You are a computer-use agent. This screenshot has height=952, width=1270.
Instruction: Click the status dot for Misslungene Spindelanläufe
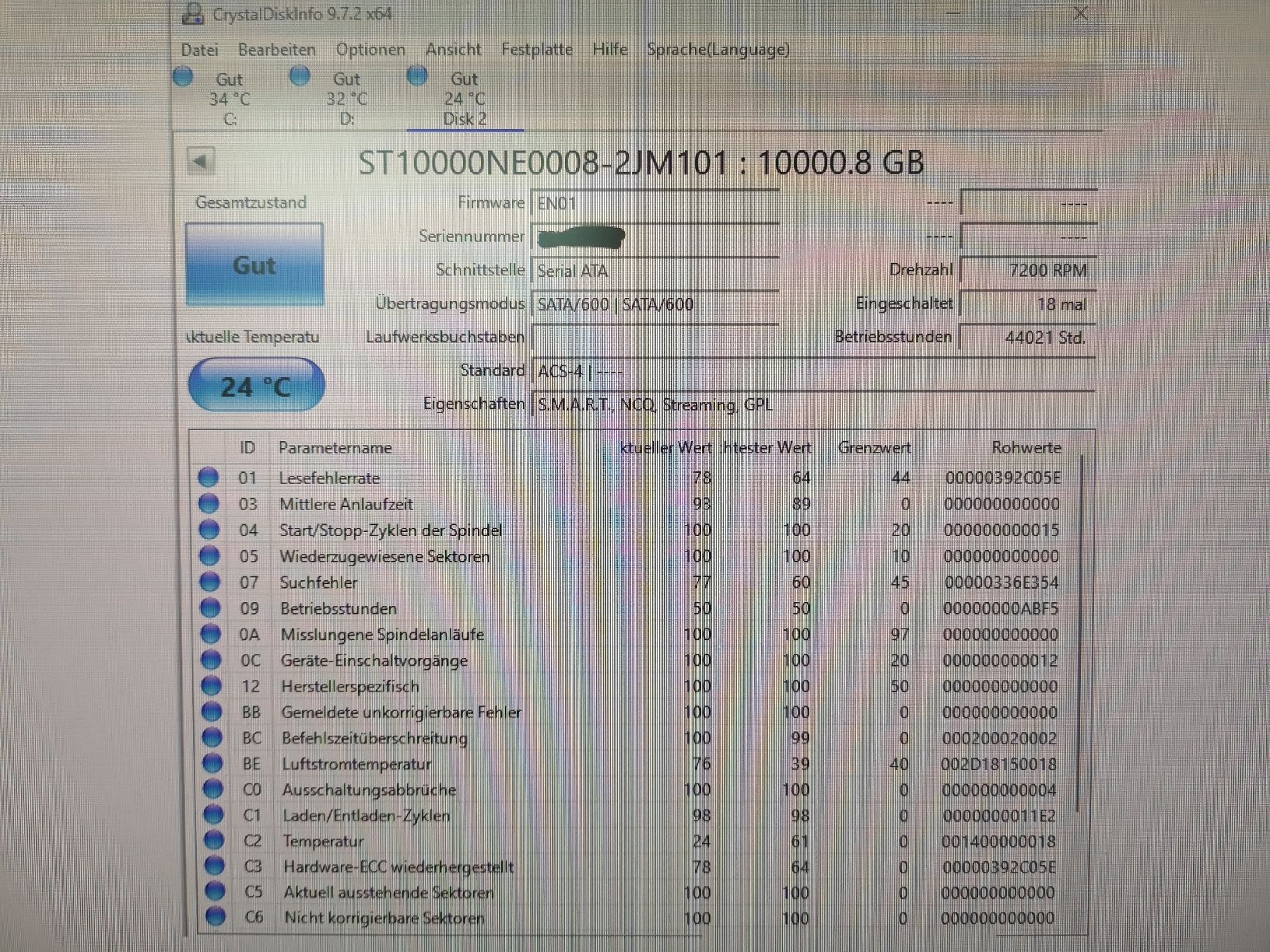[x=210, y=634]
